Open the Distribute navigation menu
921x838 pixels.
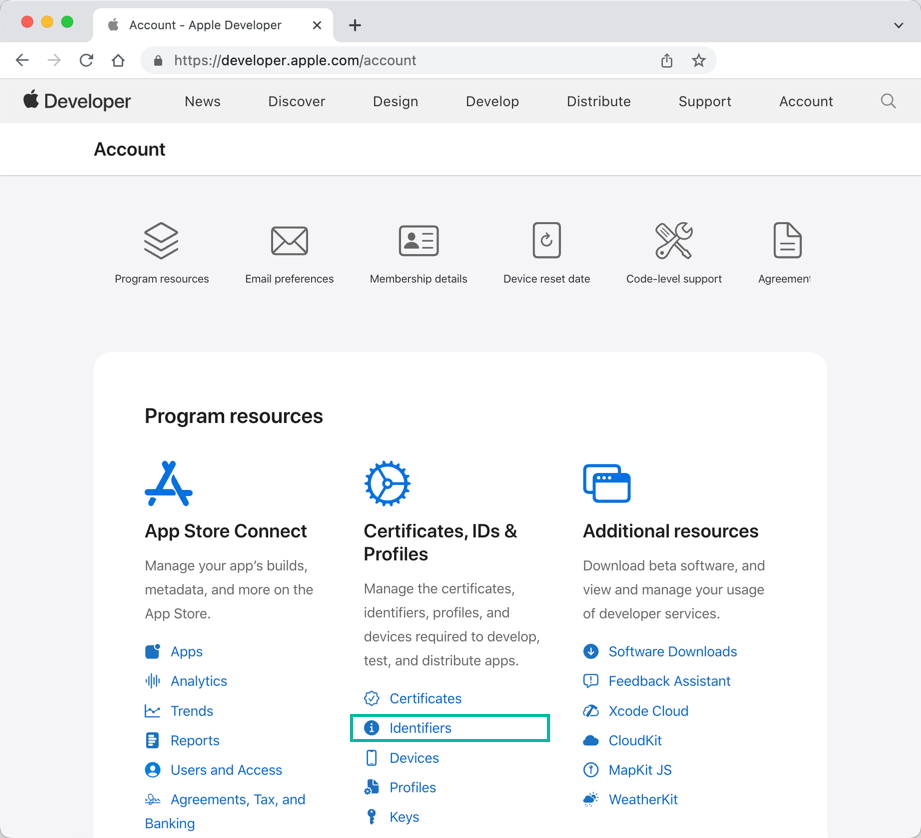pos(598,101)
